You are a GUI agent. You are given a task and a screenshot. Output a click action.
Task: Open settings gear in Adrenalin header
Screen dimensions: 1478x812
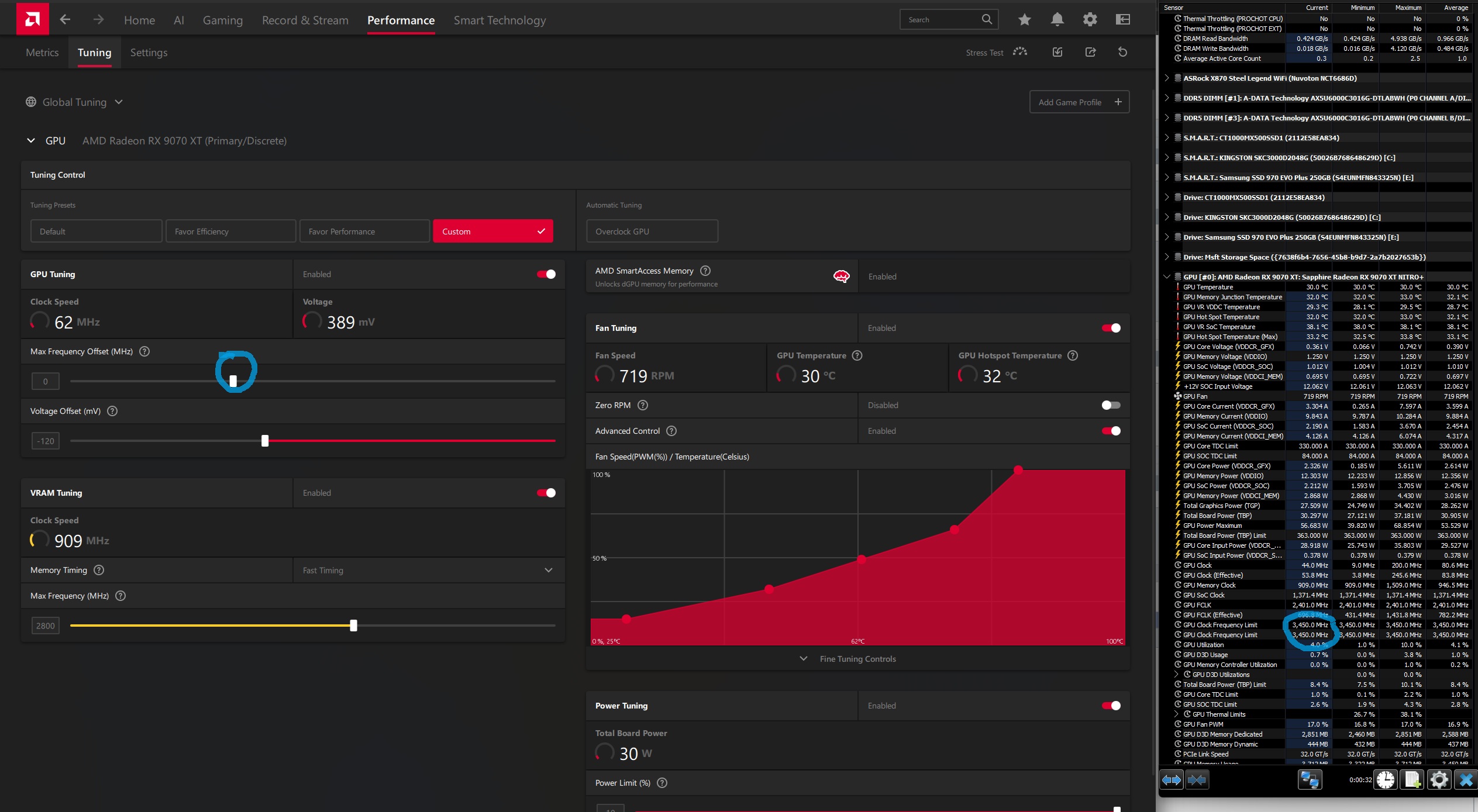click(1090, 20)
